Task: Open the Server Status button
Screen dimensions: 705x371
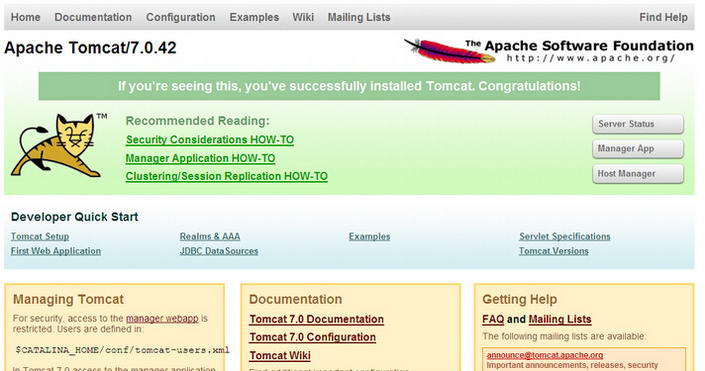Action: click(638, 124)
